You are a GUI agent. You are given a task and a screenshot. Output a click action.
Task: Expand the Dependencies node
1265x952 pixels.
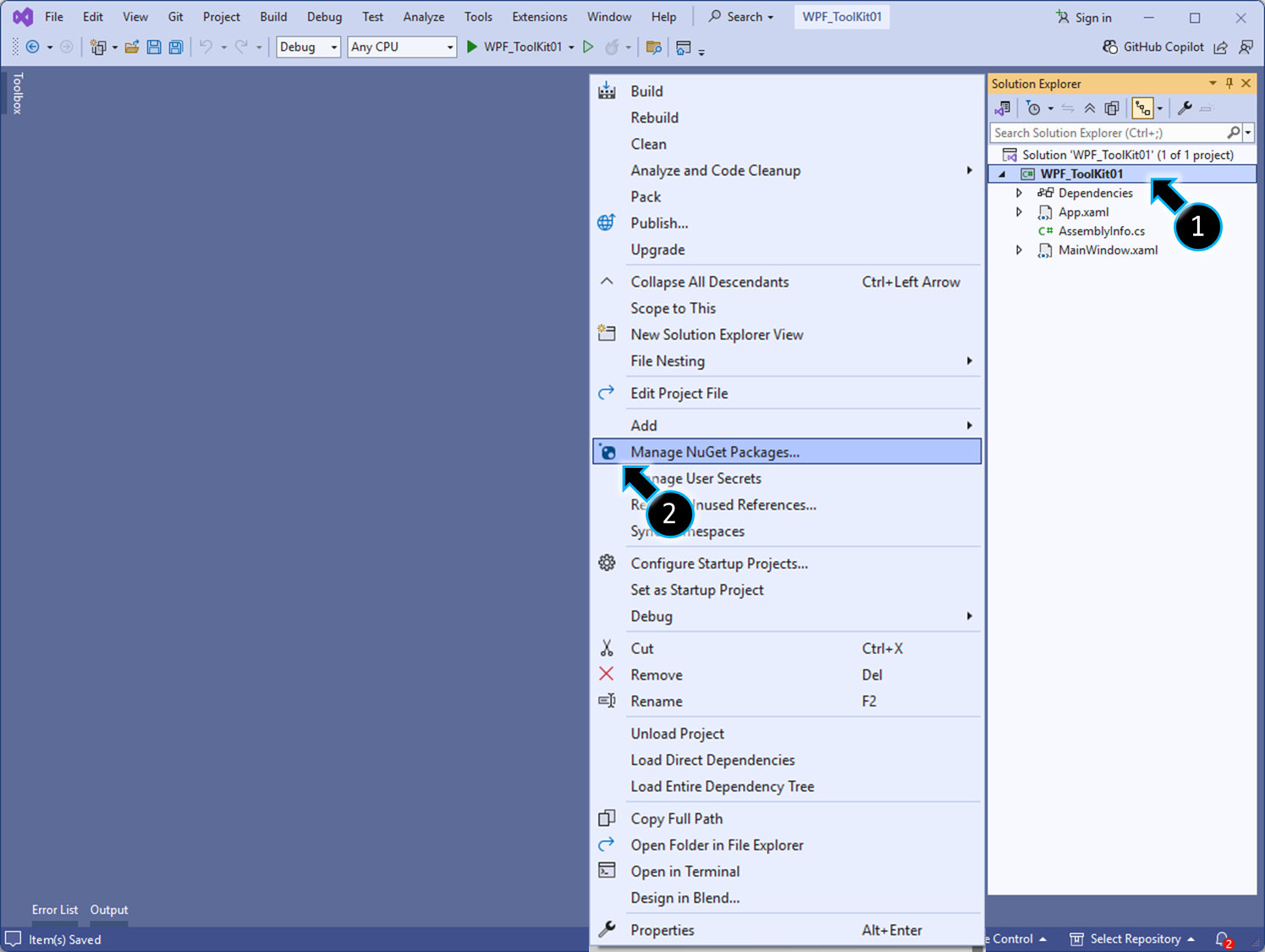tap(1020, 193)
